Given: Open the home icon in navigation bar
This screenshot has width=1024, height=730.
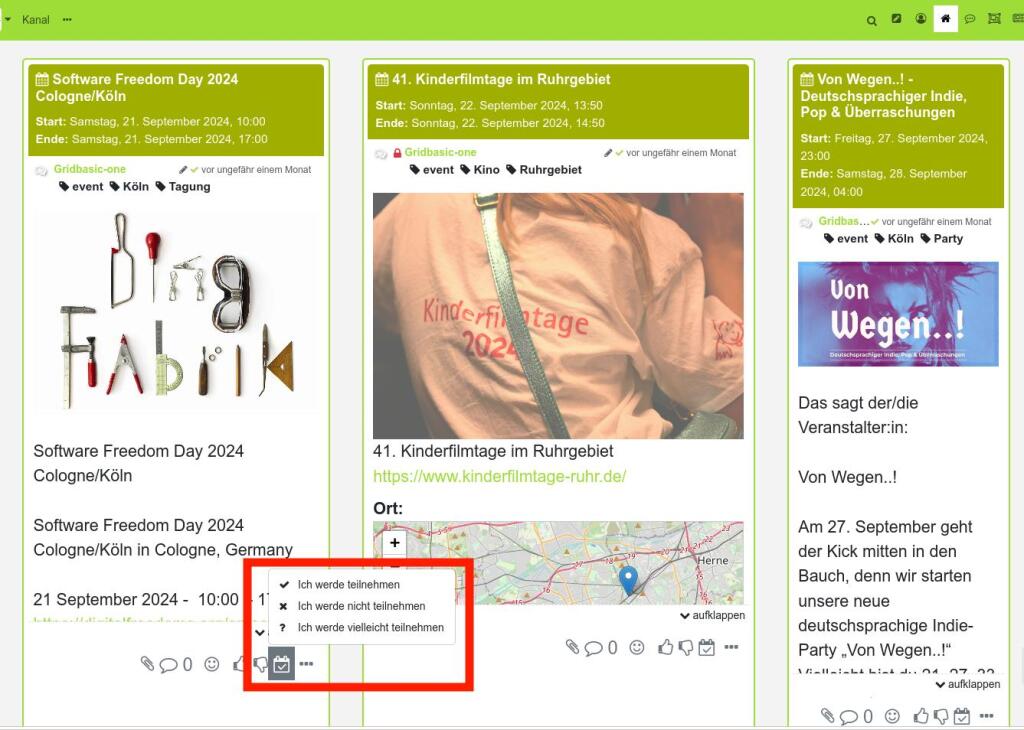Looking at the screenshot, I should [945, 19].
